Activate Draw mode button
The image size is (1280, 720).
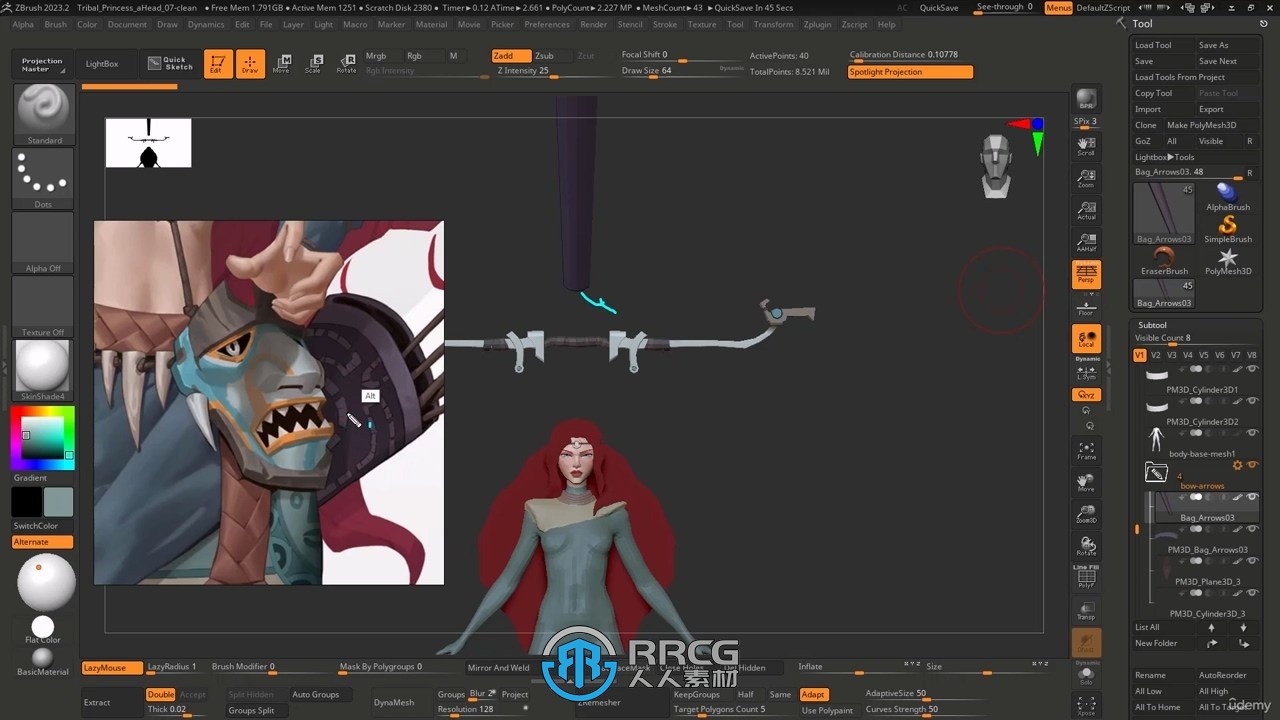pos(250,64)
